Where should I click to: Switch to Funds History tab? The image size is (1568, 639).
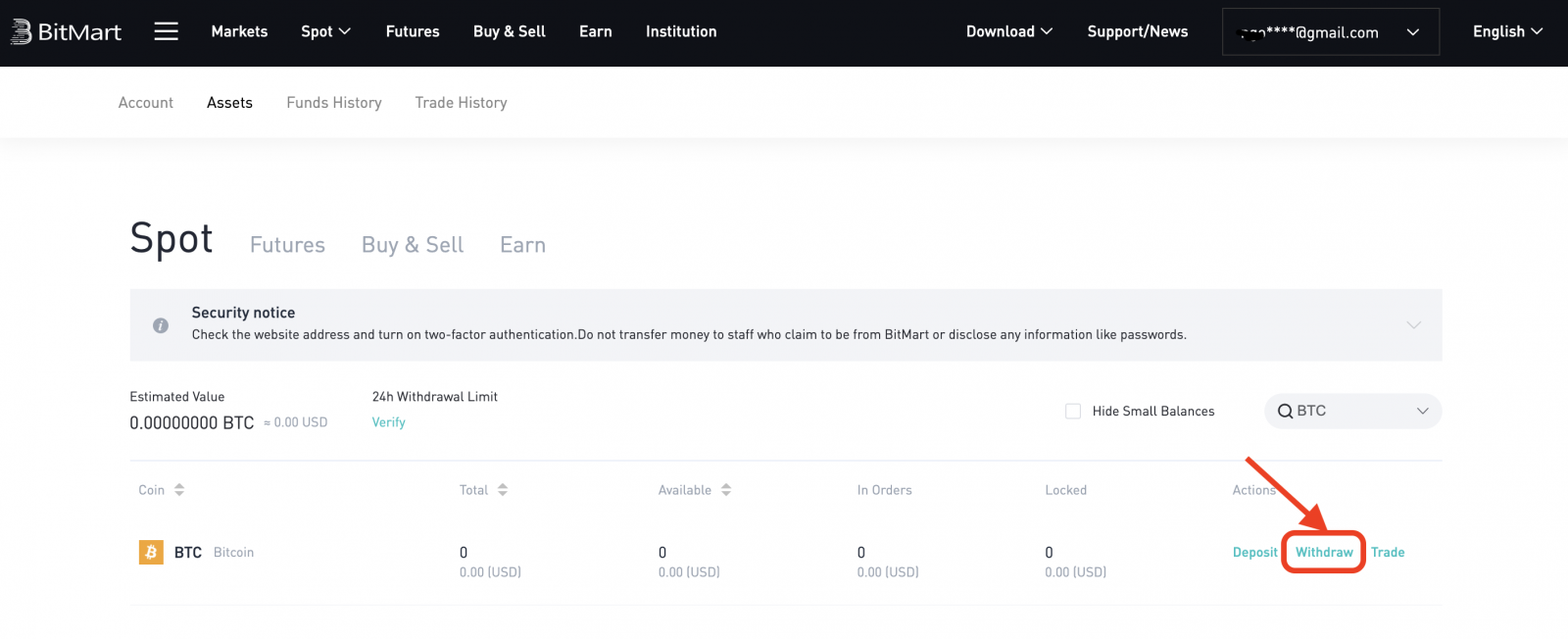(x=334, y=103)
